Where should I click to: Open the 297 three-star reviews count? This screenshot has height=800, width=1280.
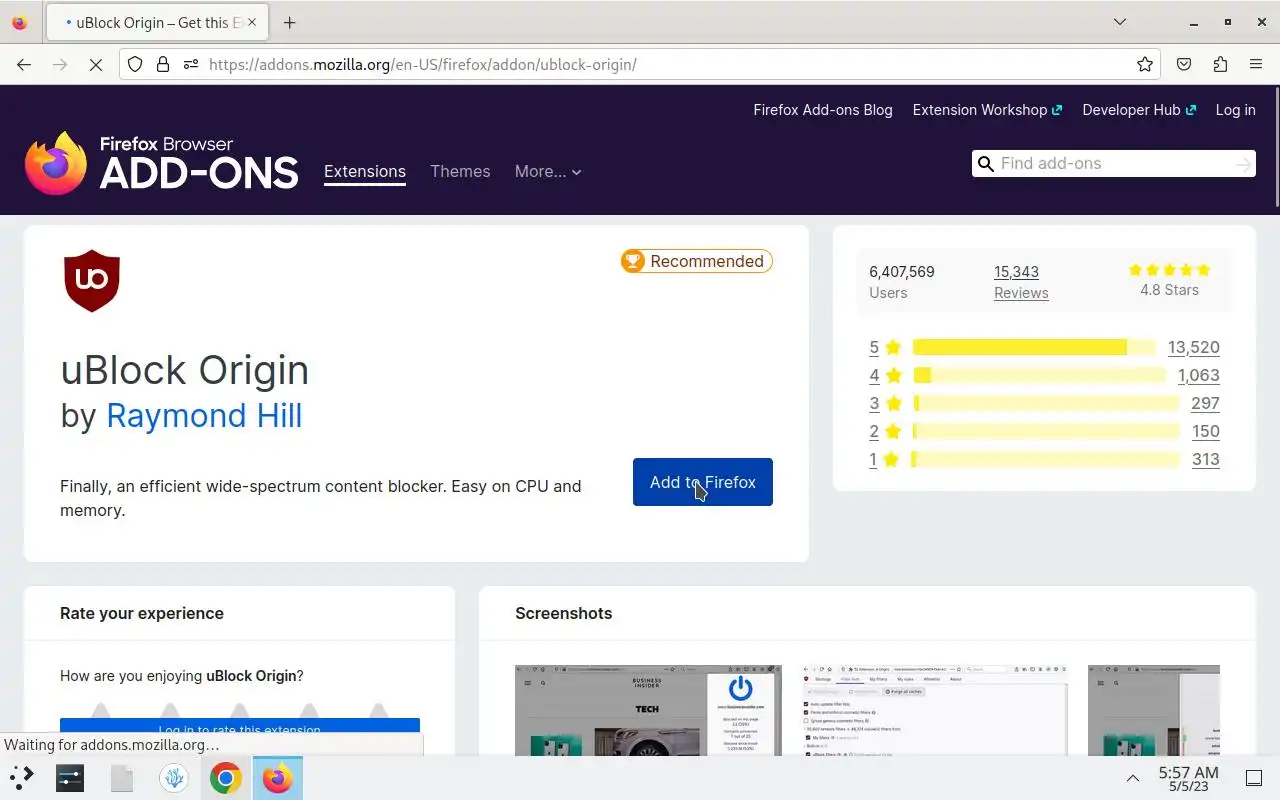click(x=1205, y=403)
